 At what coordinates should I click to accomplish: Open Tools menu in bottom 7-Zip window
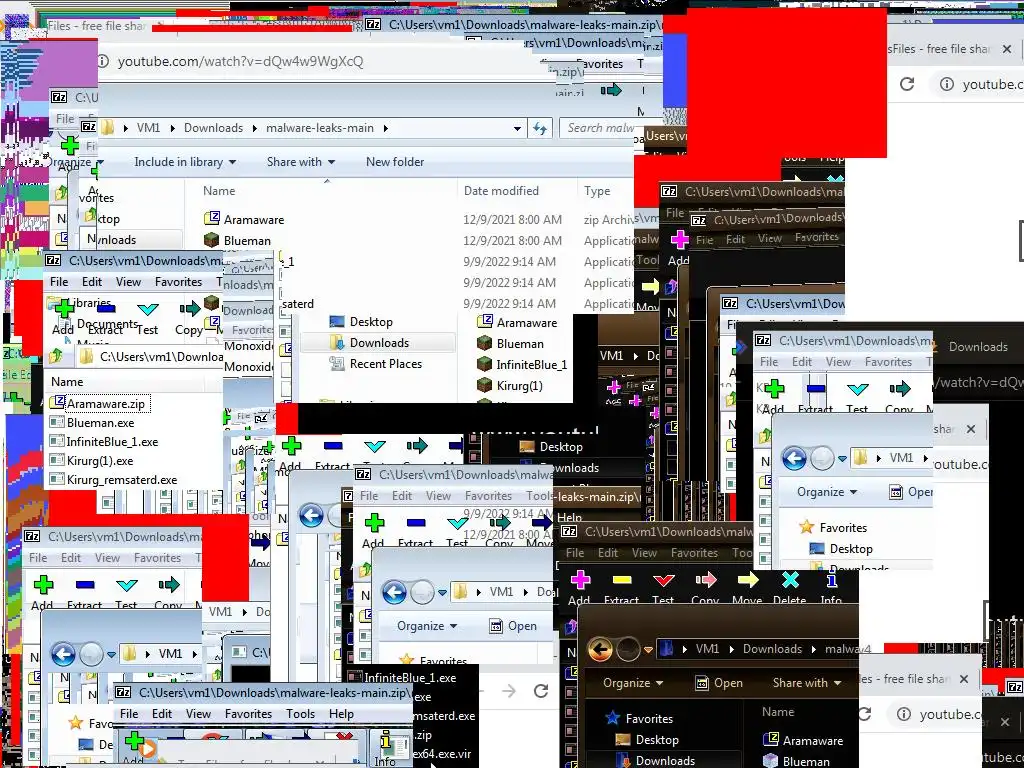[300, 714]
